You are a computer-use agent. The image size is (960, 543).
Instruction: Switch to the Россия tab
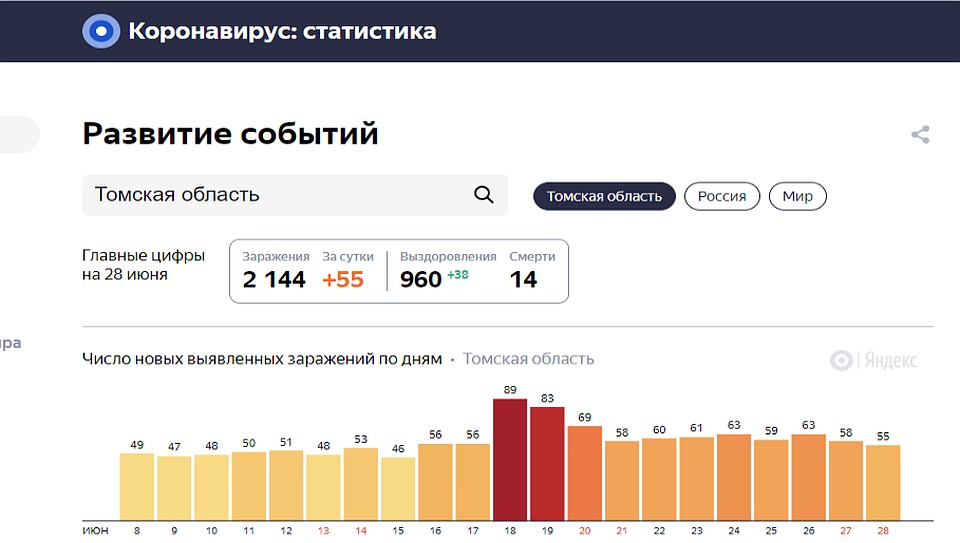(x=722, y=197)
